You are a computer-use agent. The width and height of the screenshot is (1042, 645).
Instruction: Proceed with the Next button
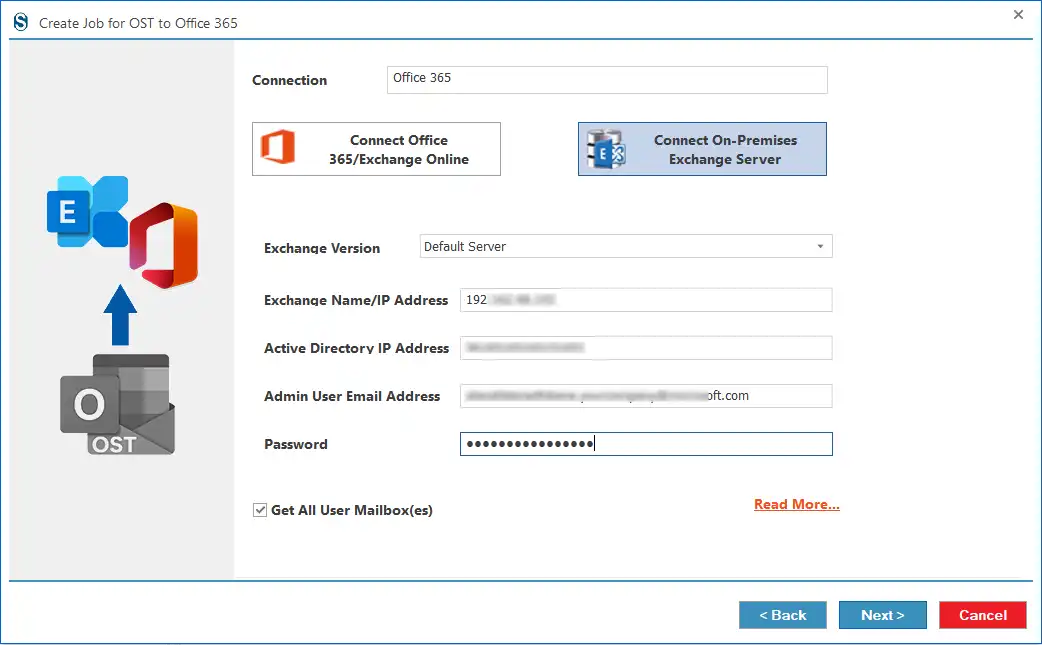click(x=882, y=615)
